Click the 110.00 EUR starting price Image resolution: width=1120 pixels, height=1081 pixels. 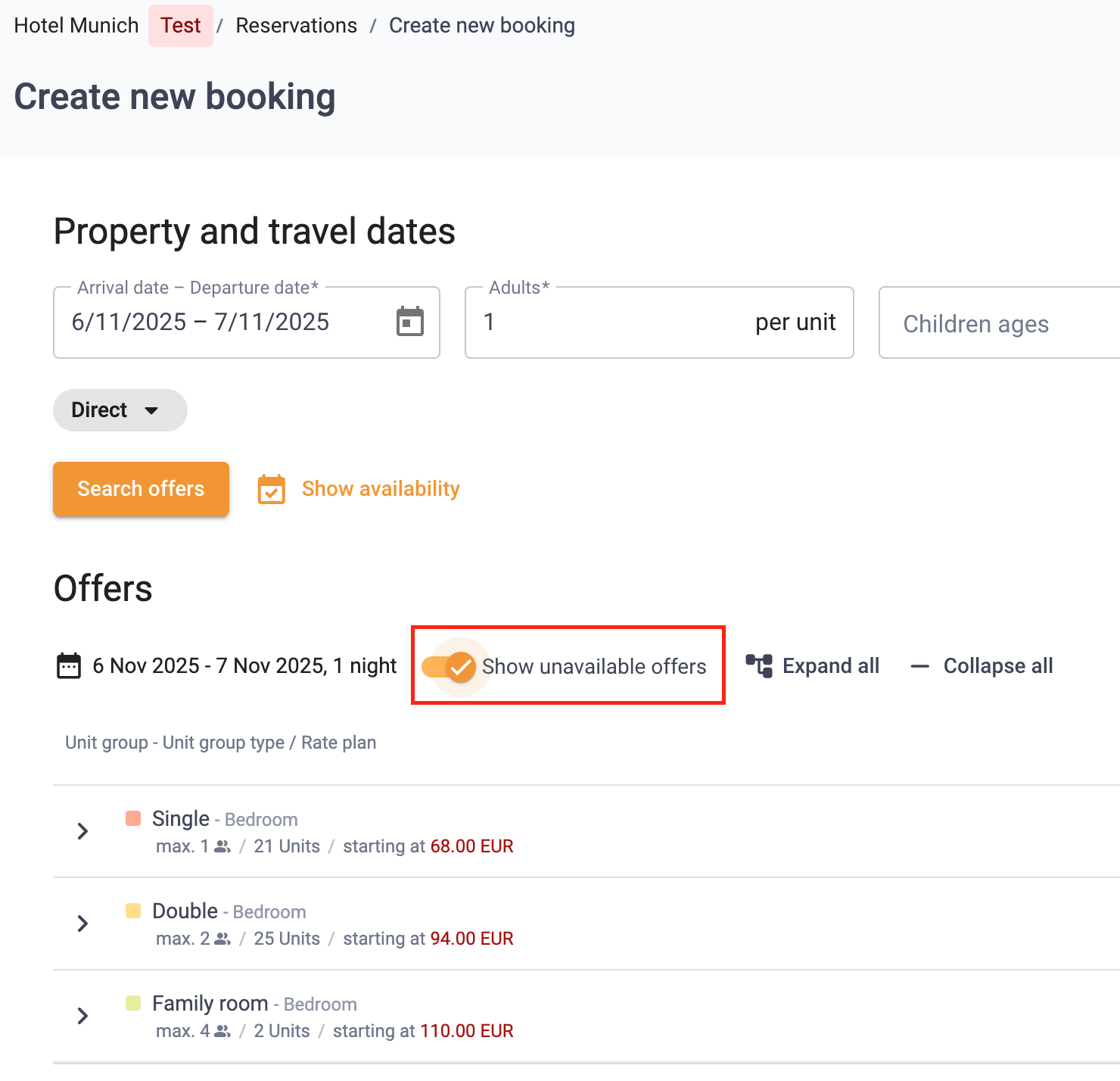coord(467,1031)
